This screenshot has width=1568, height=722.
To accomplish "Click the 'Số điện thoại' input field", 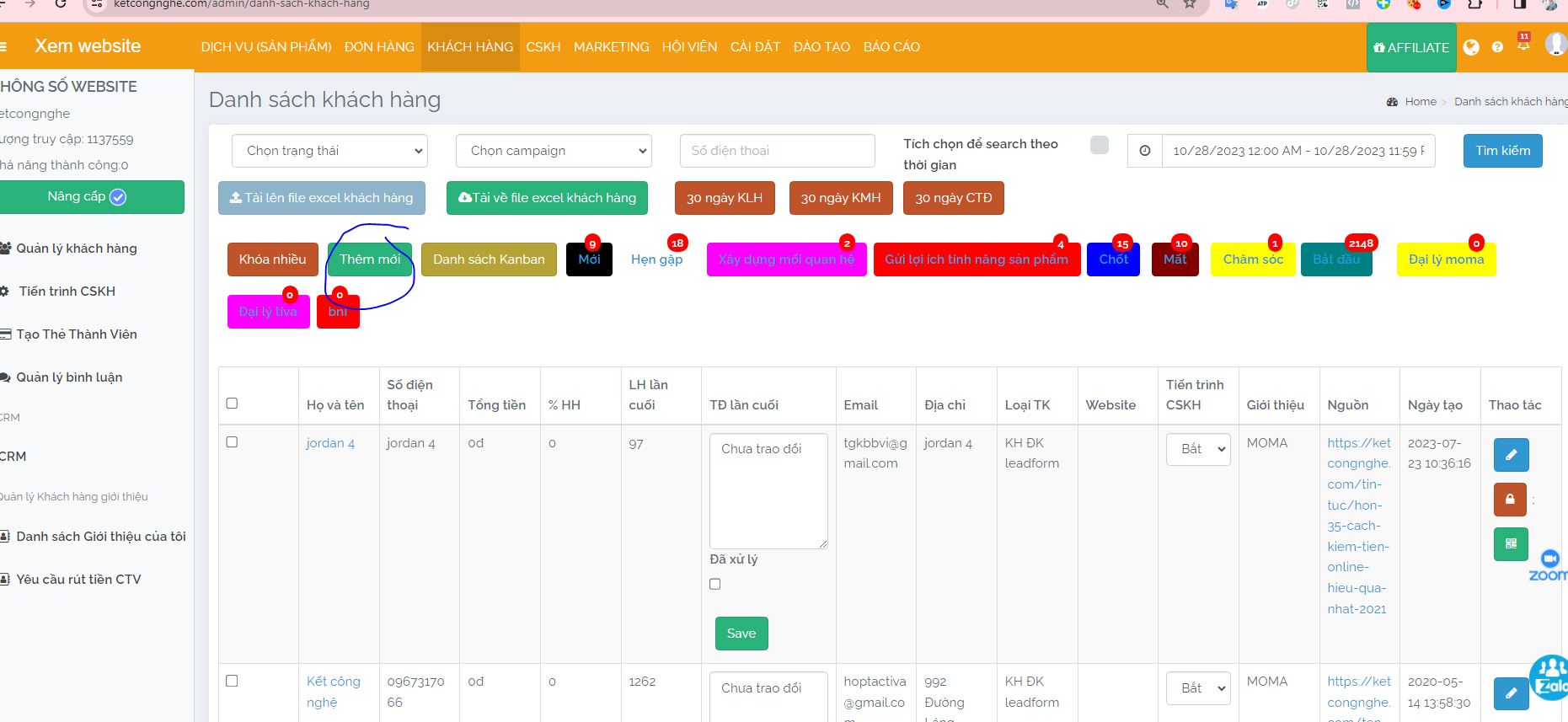I will 777,151.
